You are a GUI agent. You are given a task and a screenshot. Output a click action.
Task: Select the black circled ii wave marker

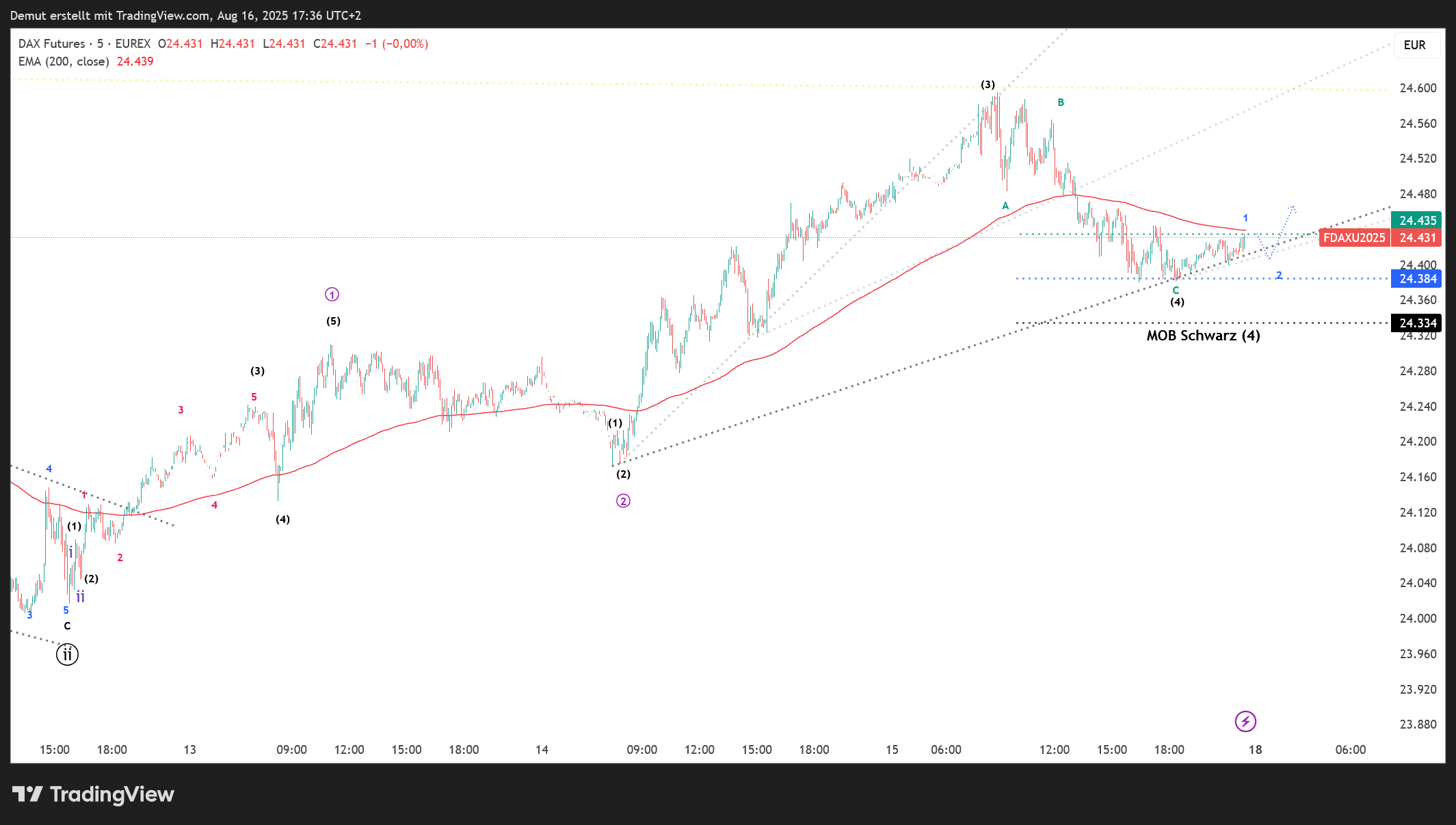(x=67, y=655)
